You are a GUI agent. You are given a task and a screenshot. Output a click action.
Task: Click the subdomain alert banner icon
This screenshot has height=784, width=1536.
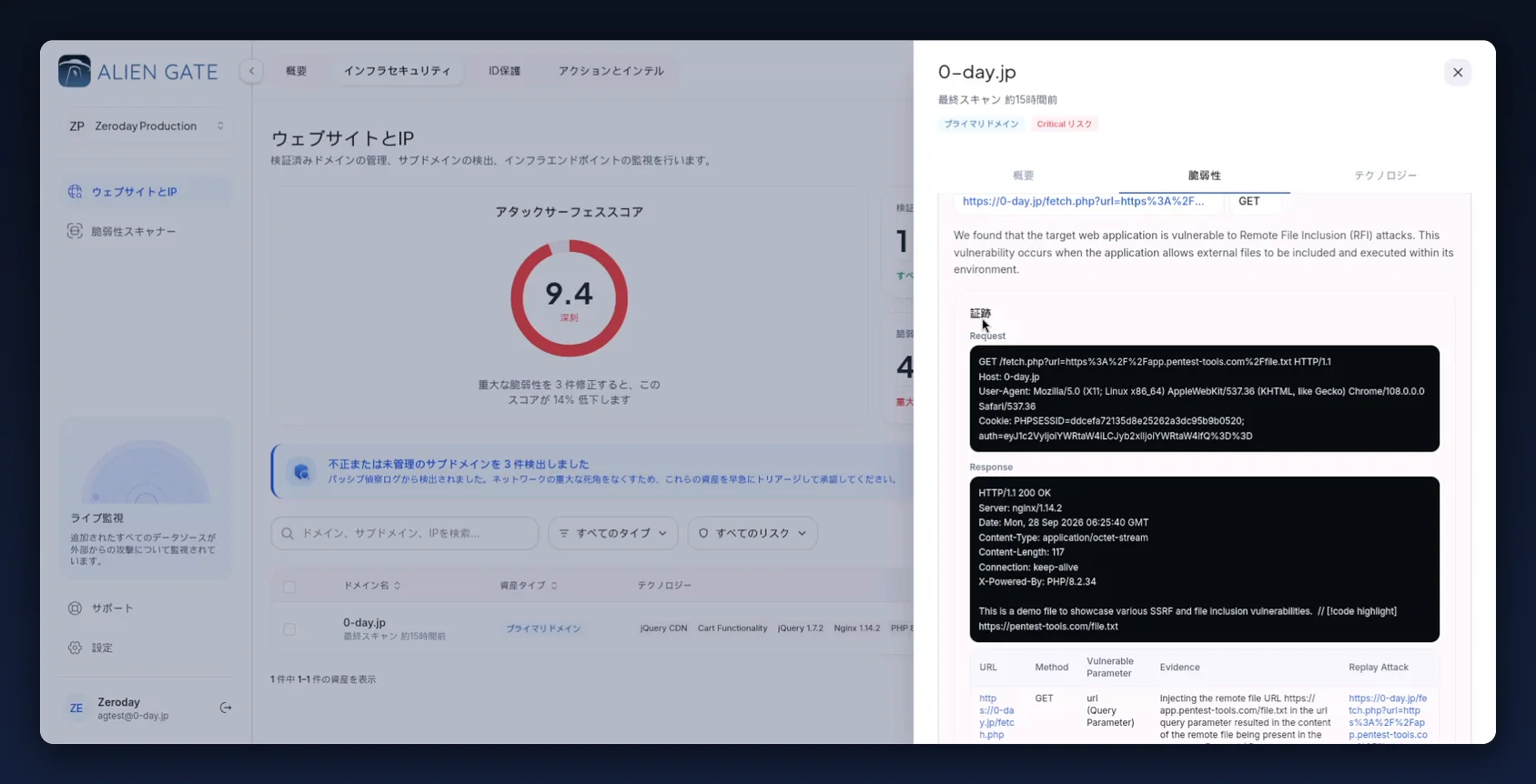tap(301, 471)
